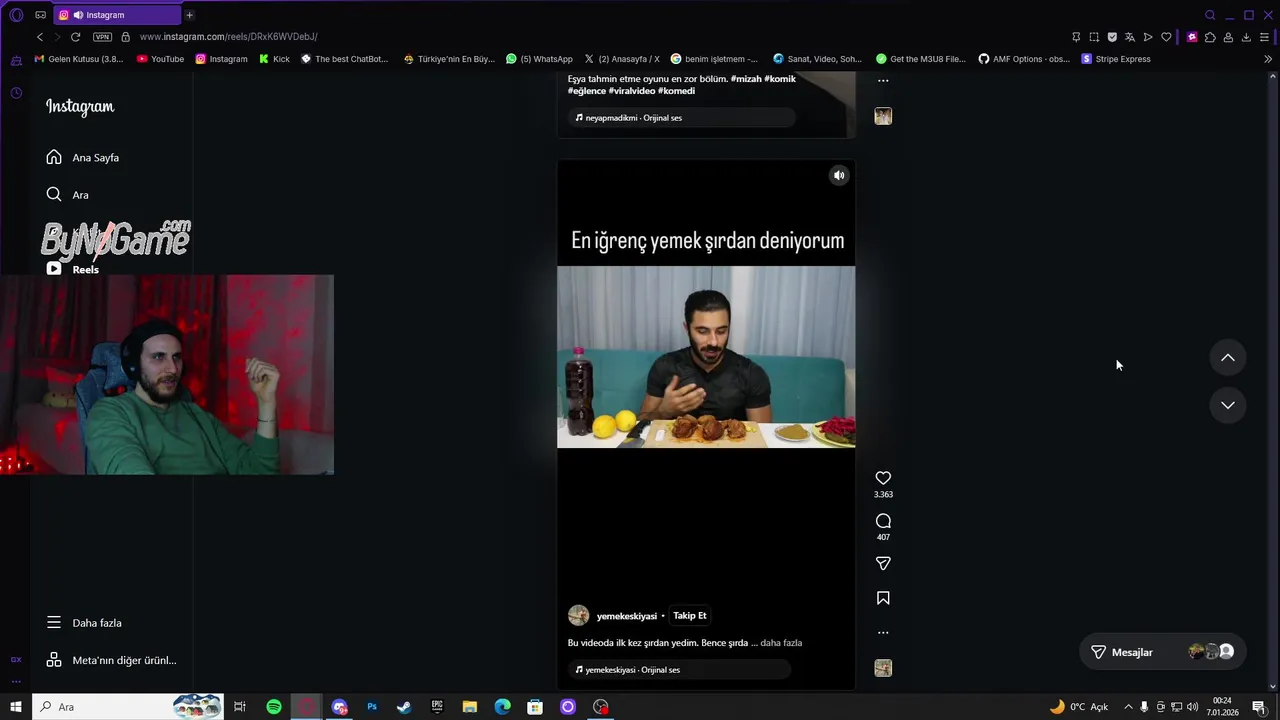Follow yemekeskiyasi via Takip Et
1280x720 pixels.
point(689,616)
